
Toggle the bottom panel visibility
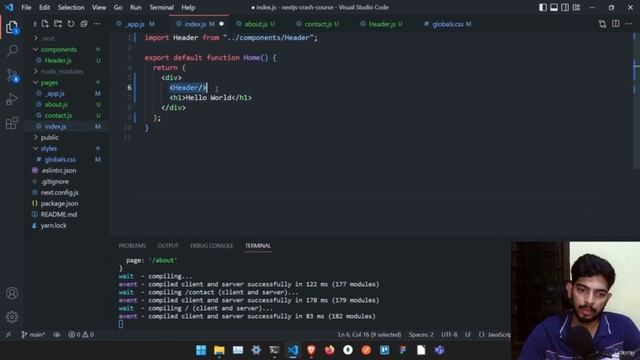click(x=554, y=7)
